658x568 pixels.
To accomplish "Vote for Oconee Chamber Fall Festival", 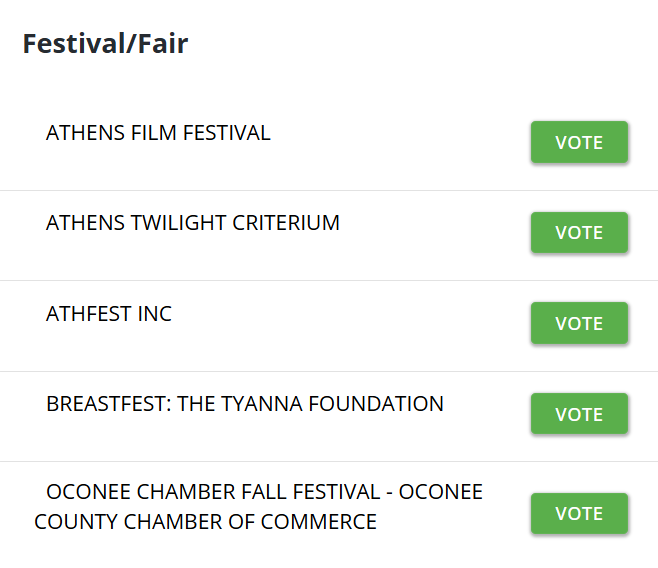I will pos(579,513).
